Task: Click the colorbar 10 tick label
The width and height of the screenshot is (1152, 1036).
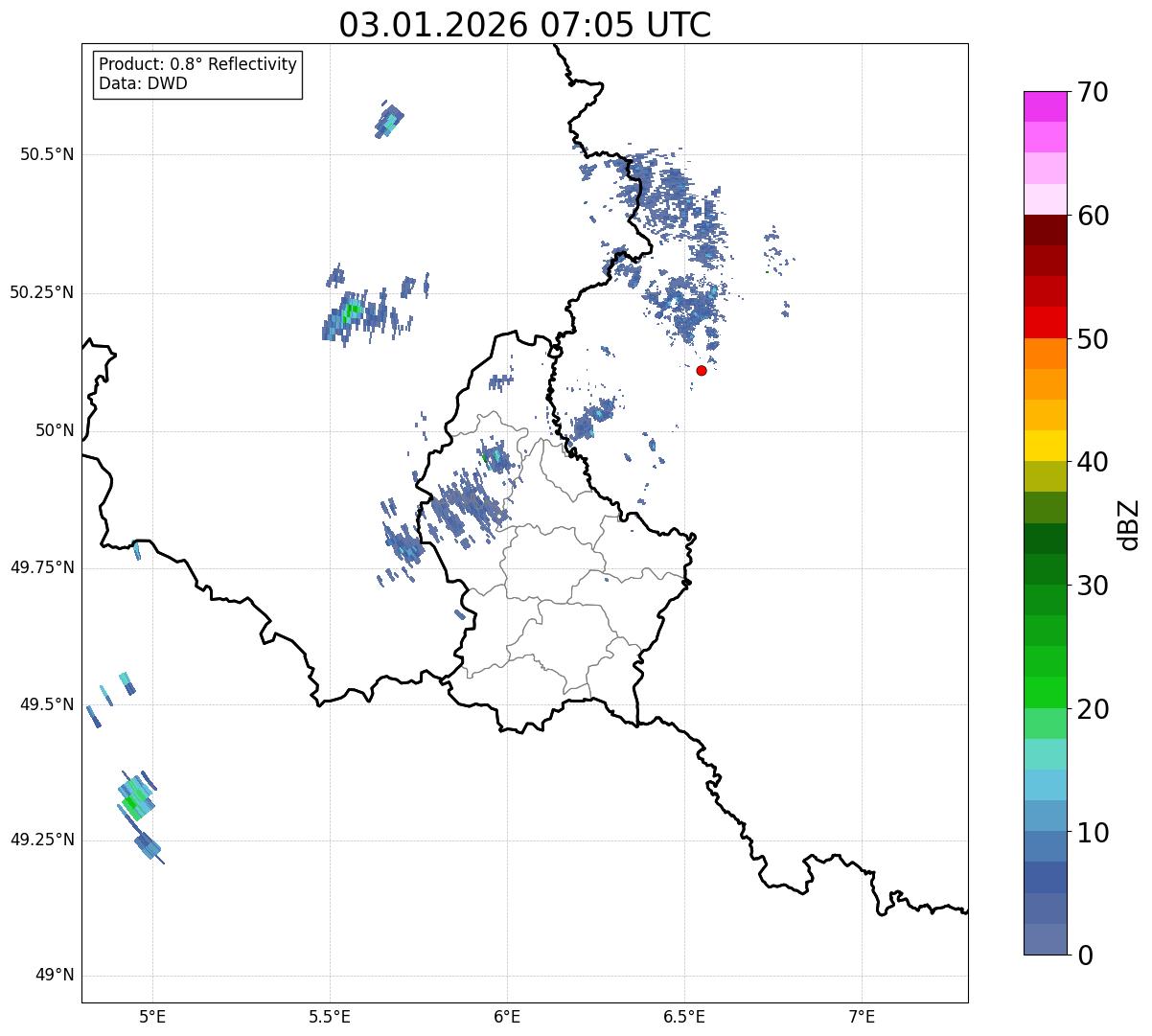Action: [x=1094, y=833]
